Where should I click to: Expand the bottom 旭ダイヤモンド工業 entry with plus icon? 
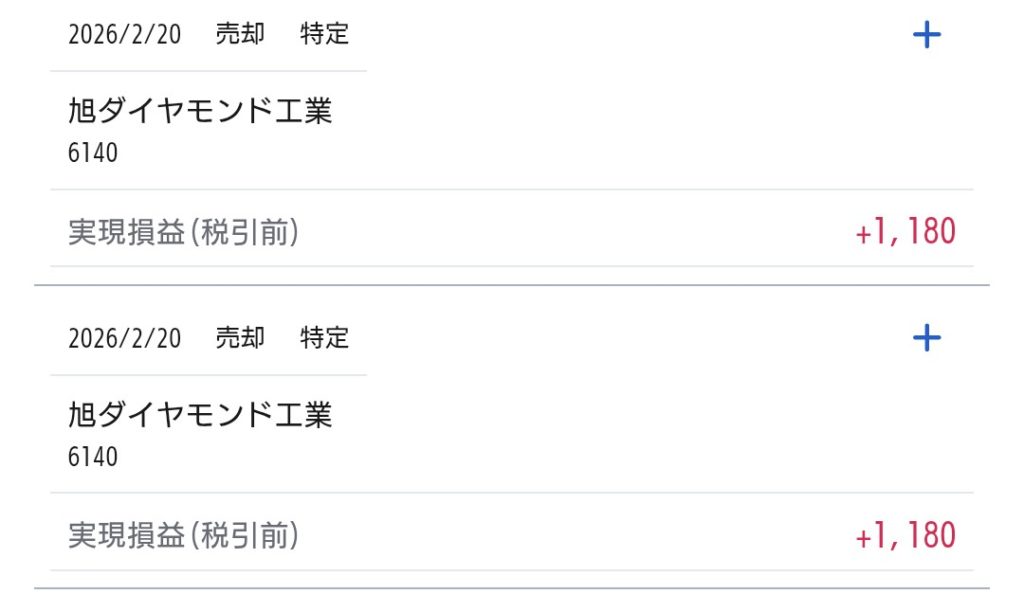click(927, 339)
